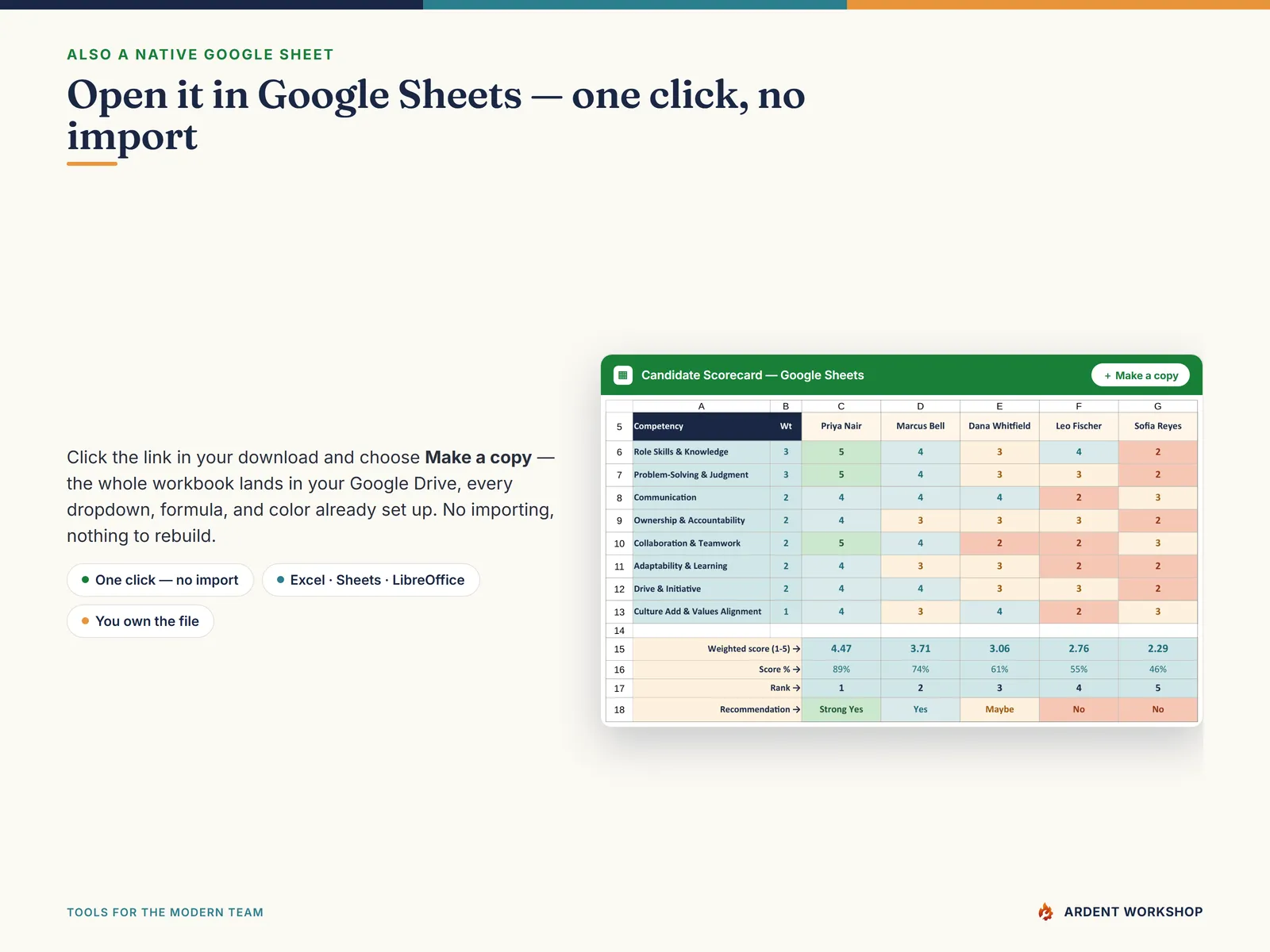Select column B header
1270x952 pixels.
coord(786,406)
